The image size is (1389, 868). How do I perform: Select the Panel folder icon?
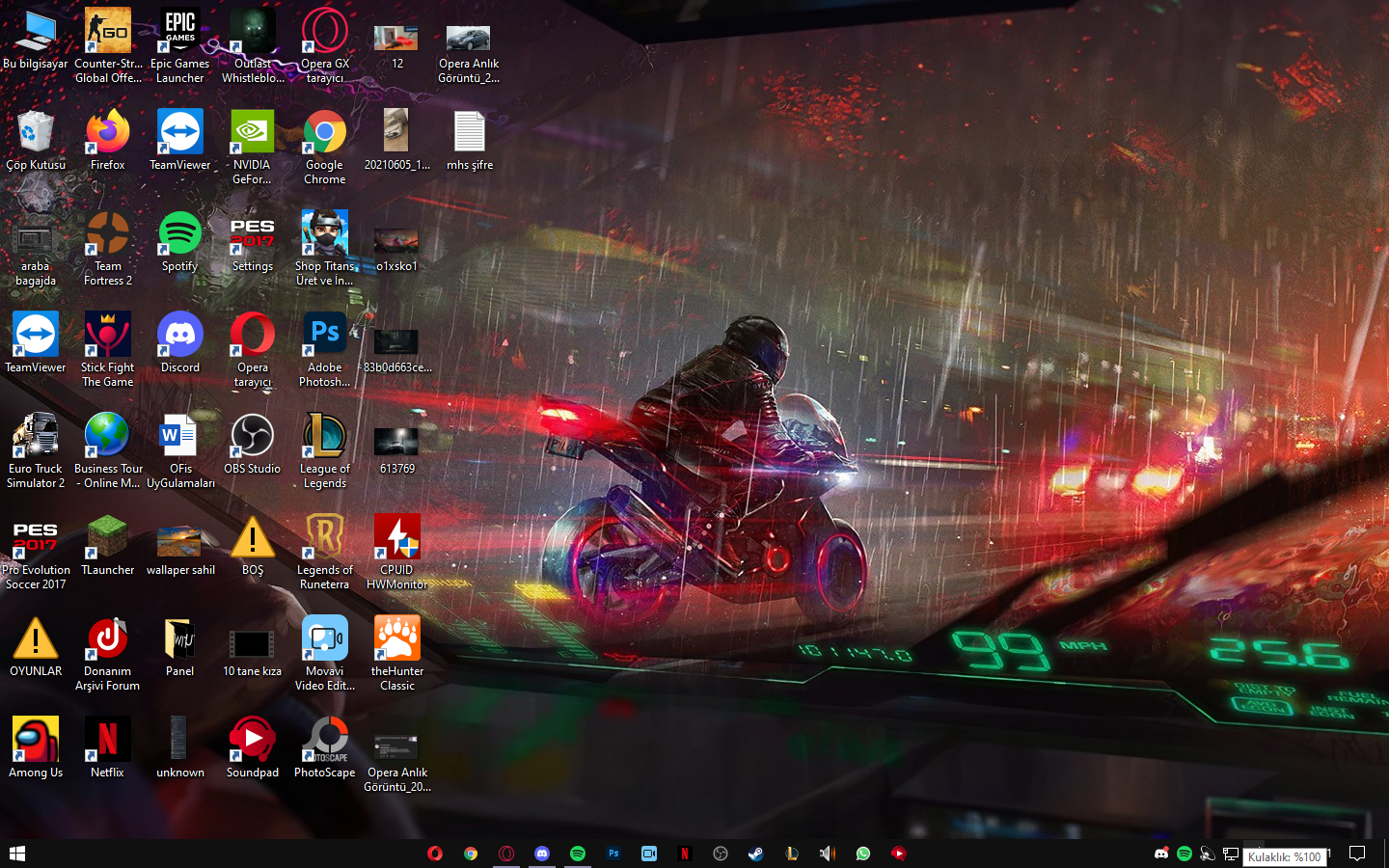(180, 648)
